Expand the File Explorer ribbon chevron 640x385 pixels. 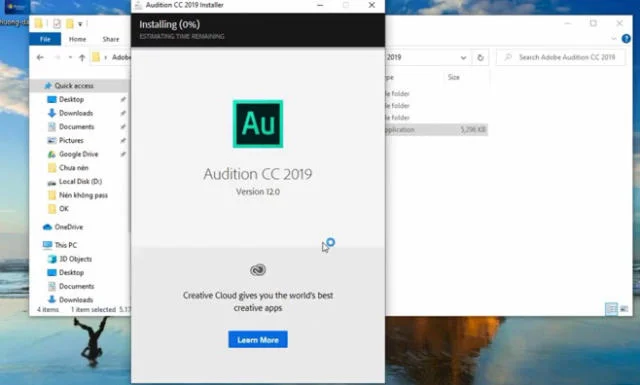point(614,39)
